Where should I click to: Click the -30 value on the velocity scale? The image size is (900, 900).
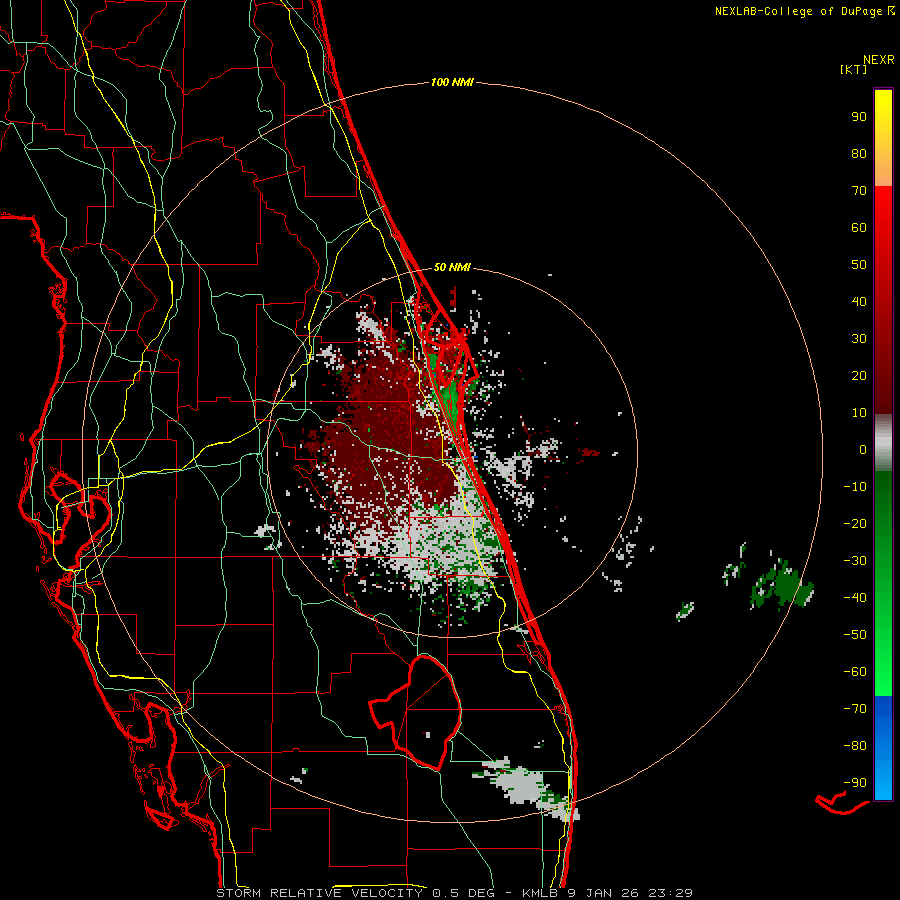coord(855,561)
